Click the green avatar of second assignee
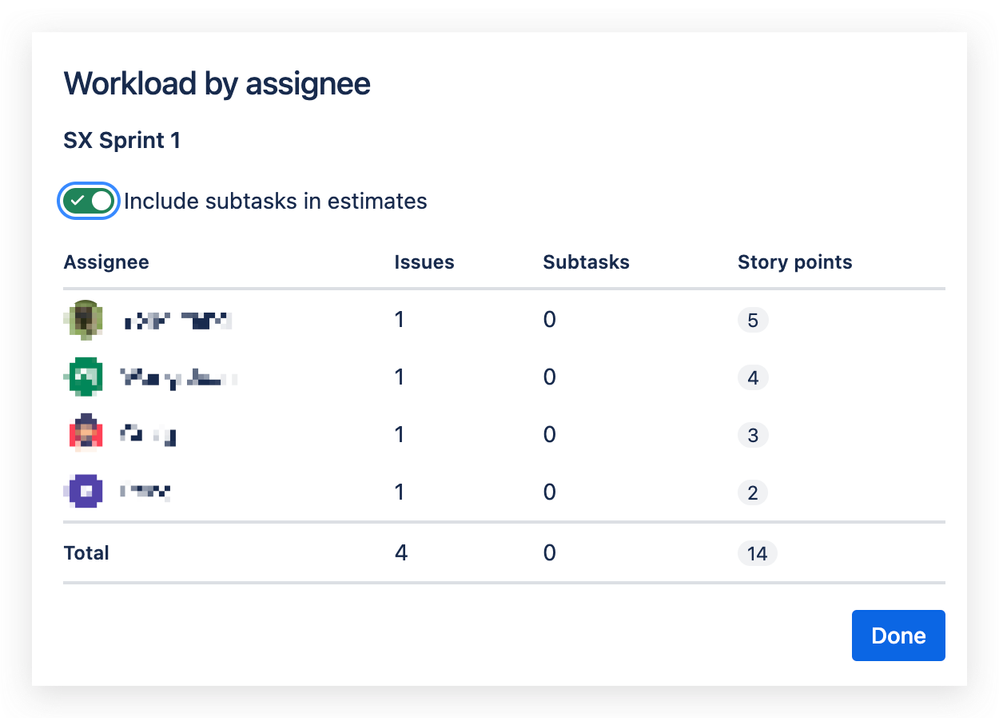The image size is (999, 718). [85, 377]
